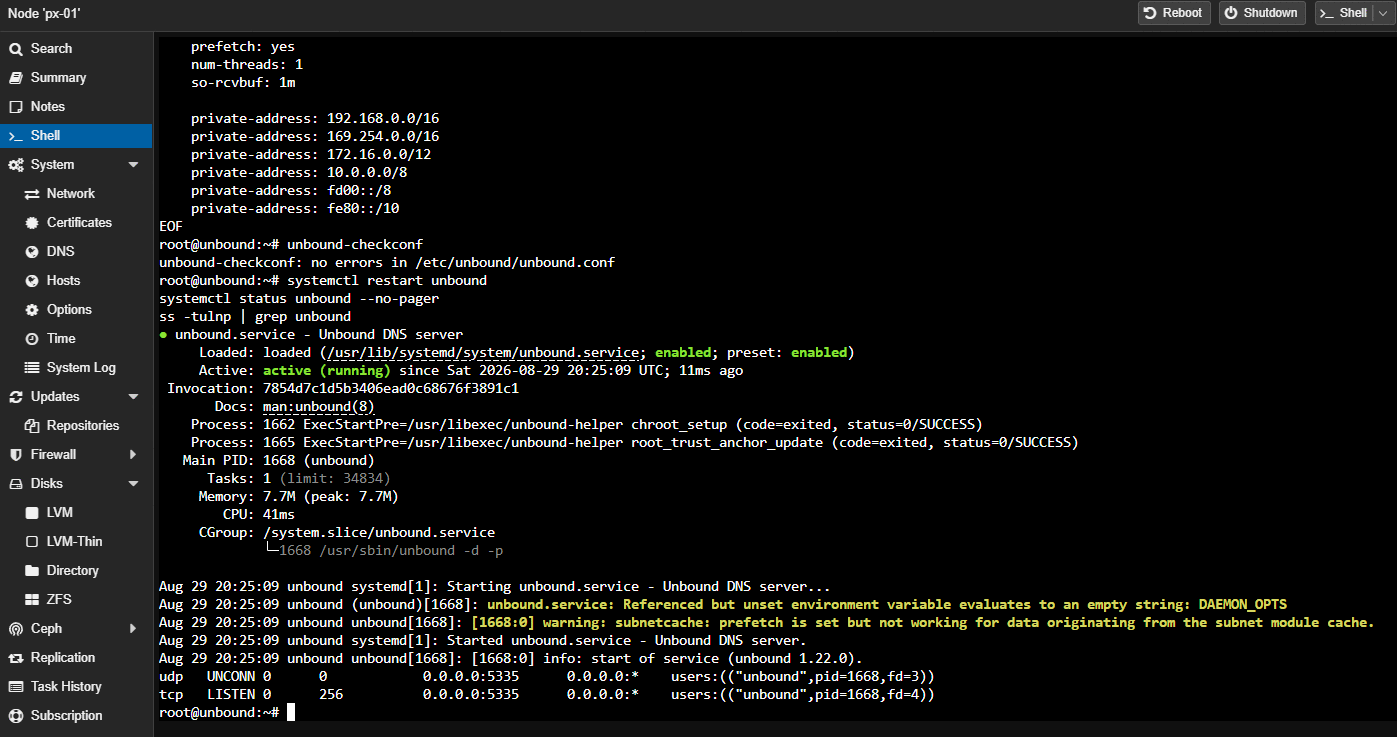1397x737 pixels.
Task: Click the LVM square icon
Action: [31, 512]
